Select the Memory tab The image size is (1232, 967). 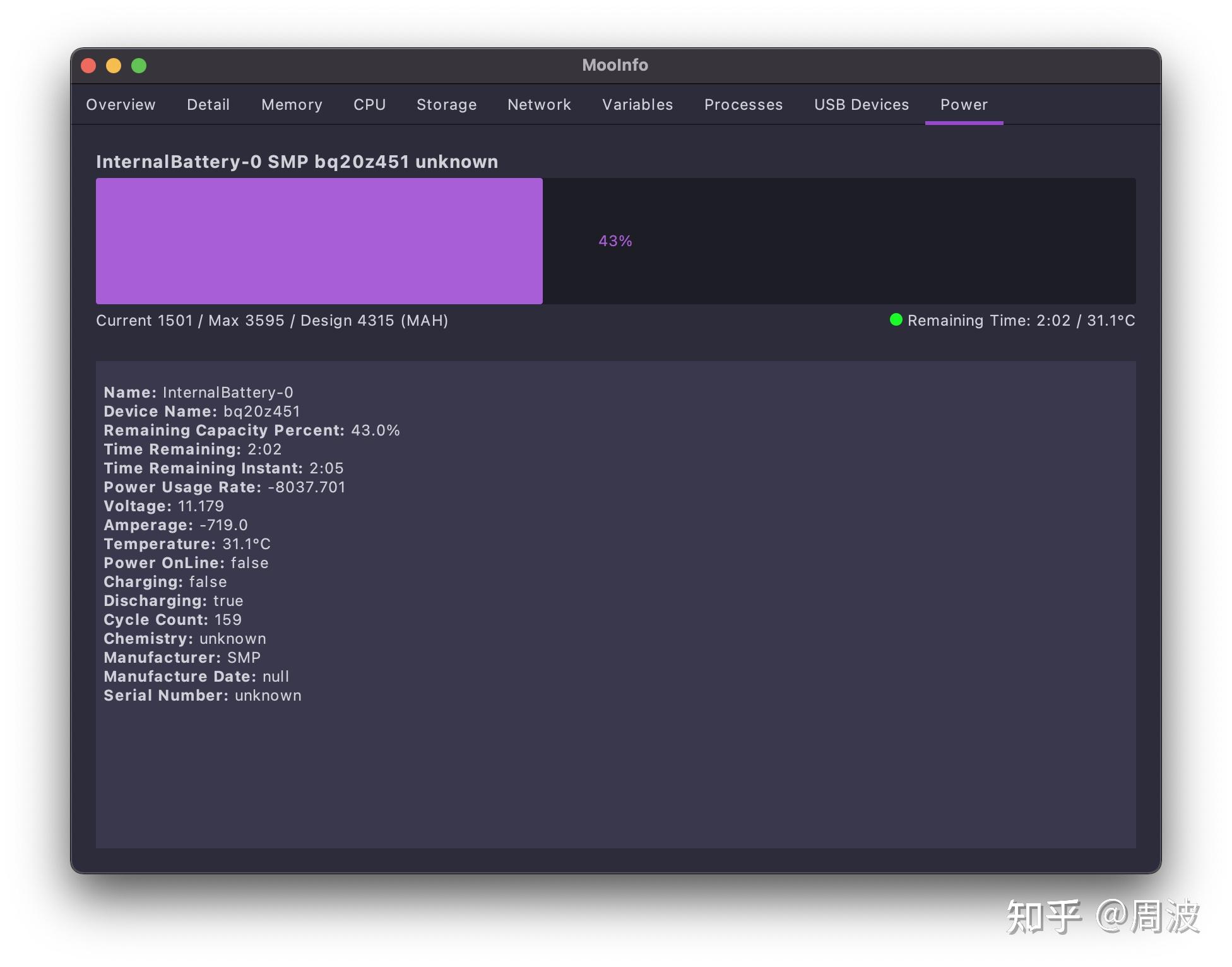292,105
